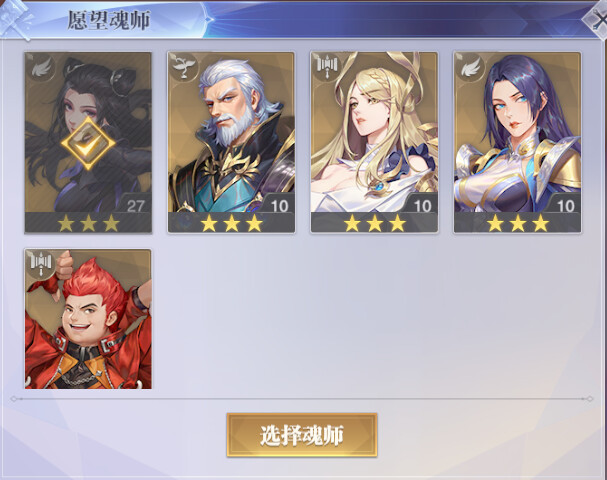Uncheck the golden checkmark on first card
The width and height of the screenshot is (607, 480).
88,143
